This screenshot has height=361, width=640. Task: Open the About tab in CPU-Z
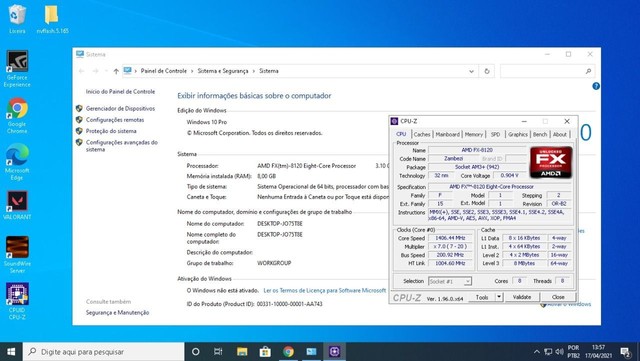tap(560, 134)
